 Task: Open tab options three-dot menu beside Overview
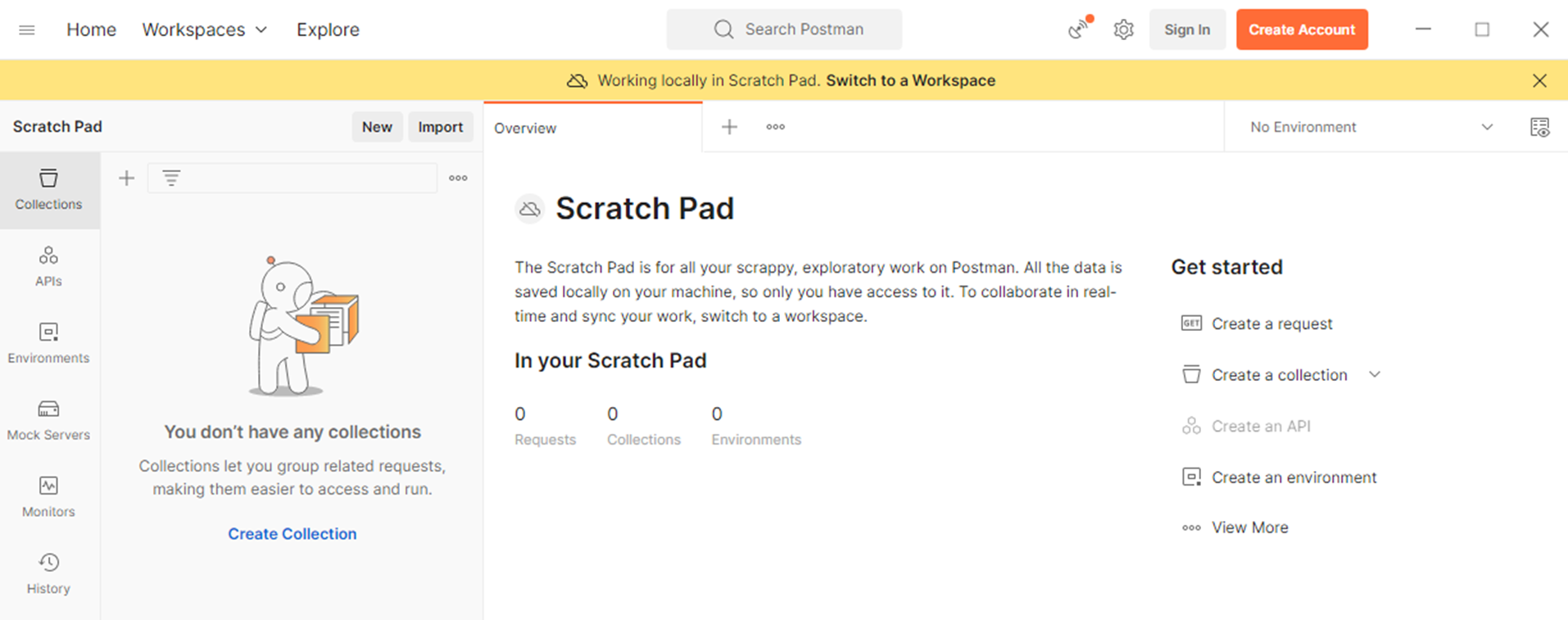(775, 127)
